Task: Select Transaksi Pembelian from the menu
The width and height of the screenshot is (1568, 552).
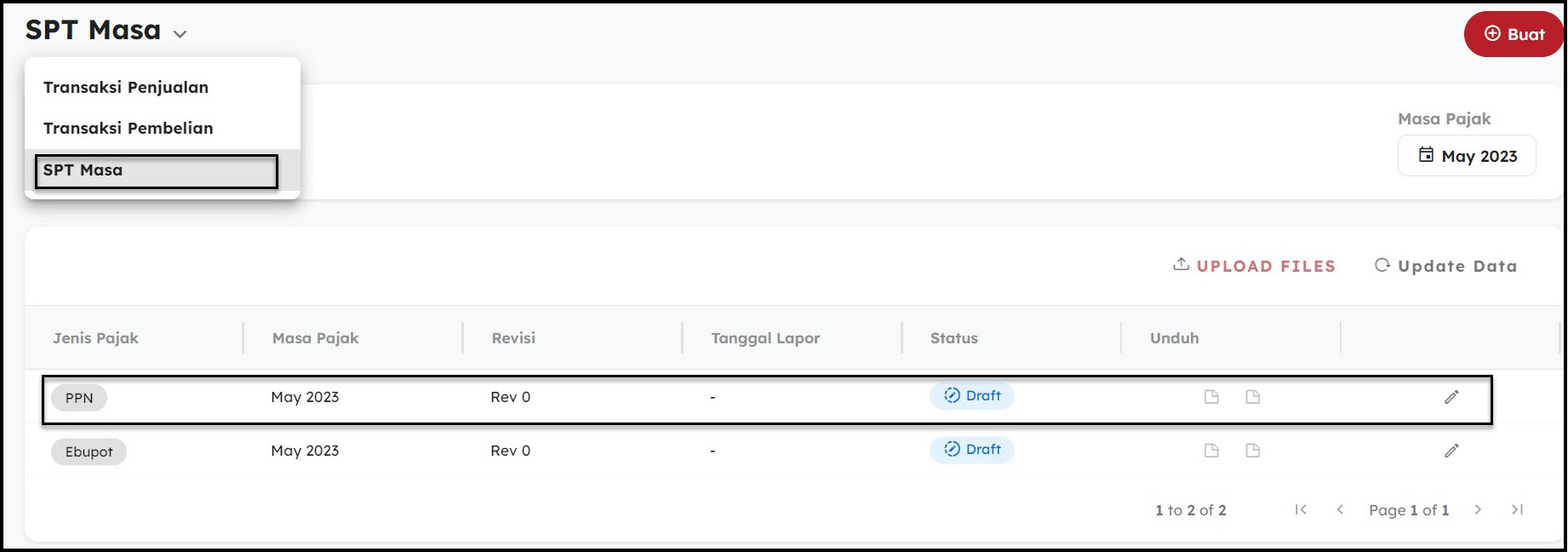Action: coord(129,128)
